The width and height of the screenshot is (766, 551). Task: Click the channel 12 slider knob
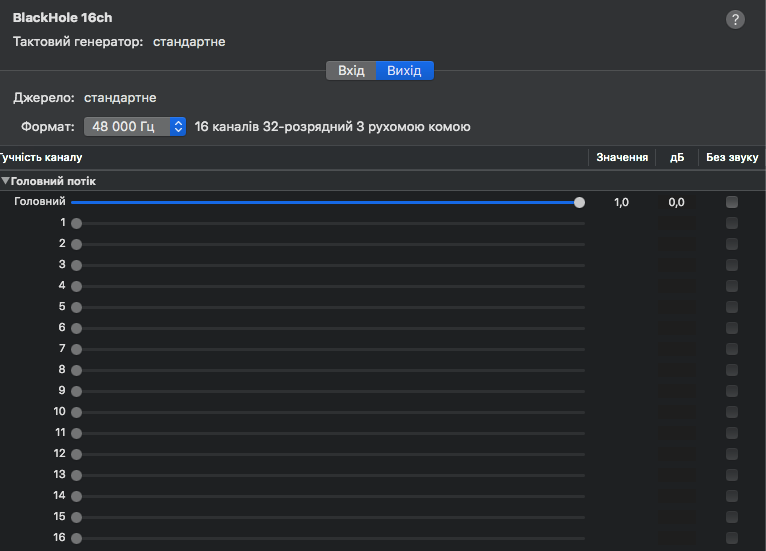click(x=76, y=454)
